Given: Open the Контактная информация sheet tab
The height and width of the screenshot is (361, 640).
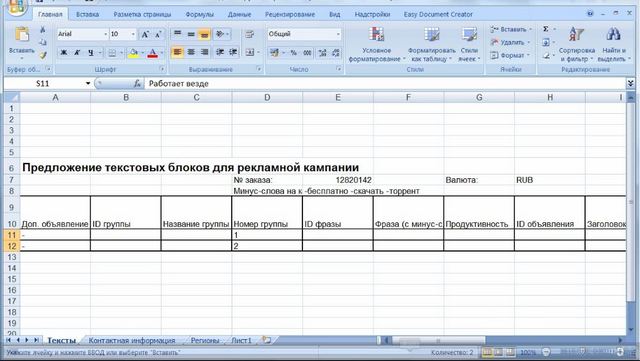Looking at the screenshot, I should tap(132, 340).
